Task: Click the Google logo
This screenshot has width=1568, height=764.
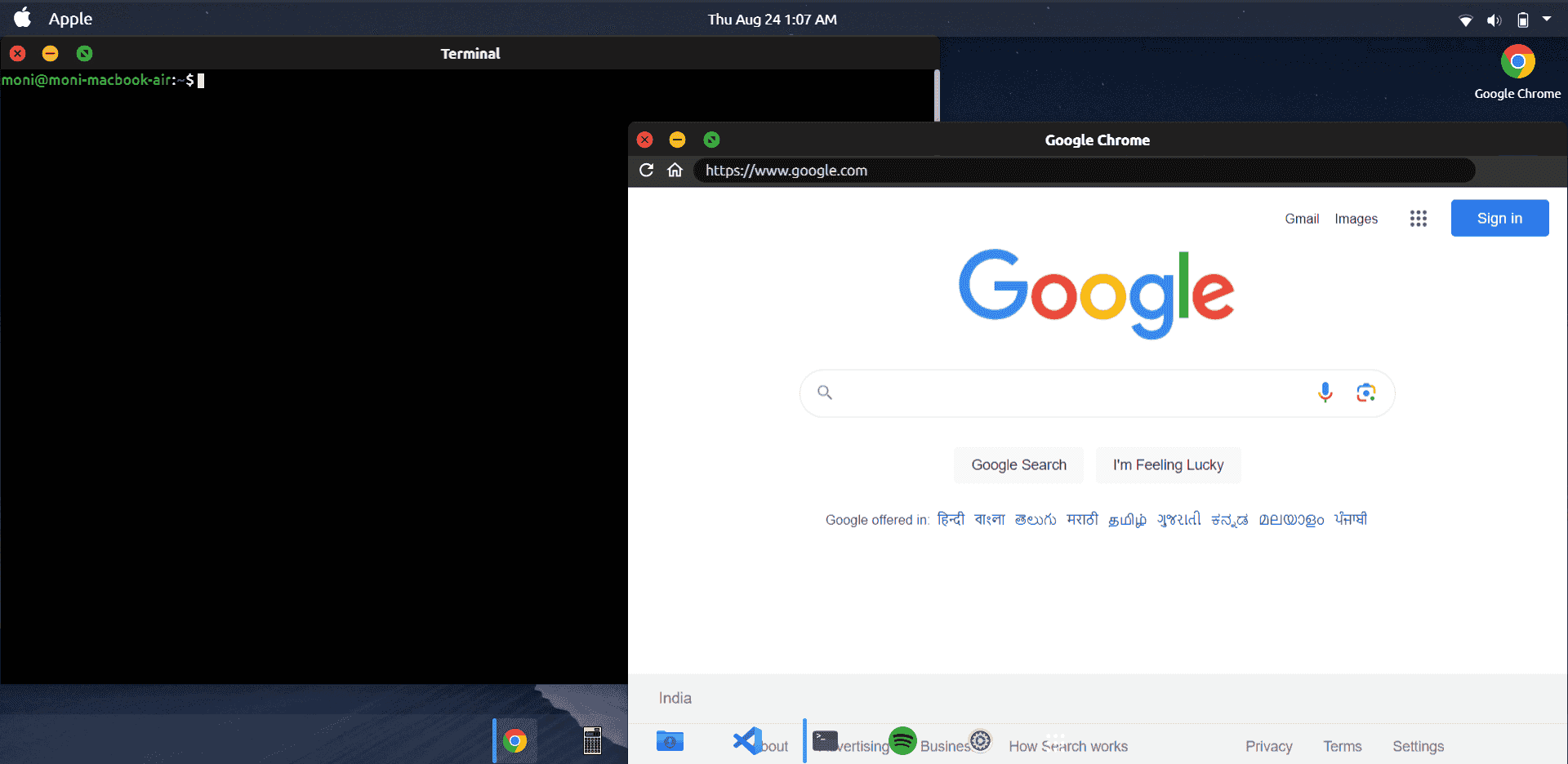Action: (1096, 292)
